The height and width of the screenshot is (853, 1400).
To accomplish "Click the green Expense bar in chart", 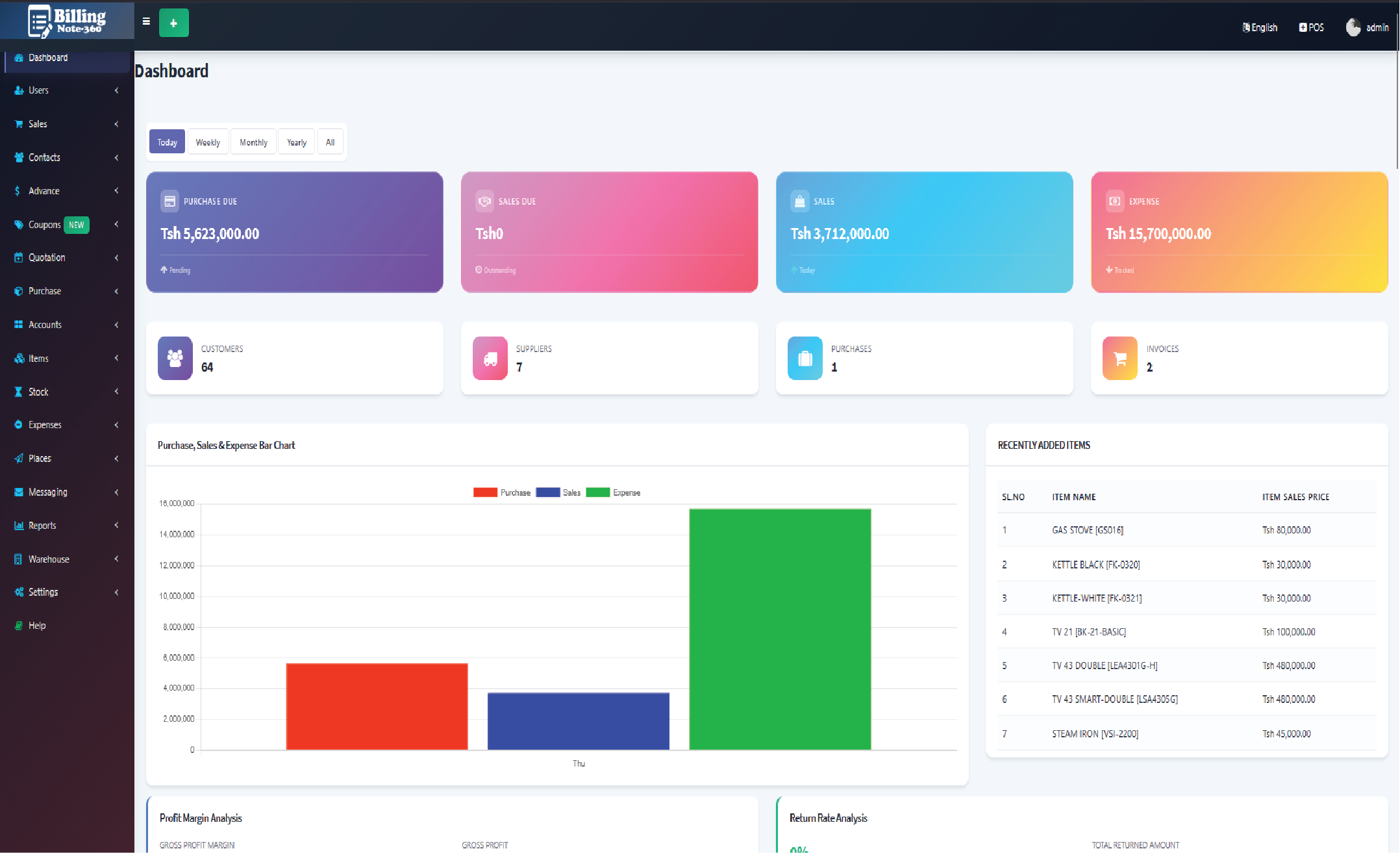I will tap(780, 629).
